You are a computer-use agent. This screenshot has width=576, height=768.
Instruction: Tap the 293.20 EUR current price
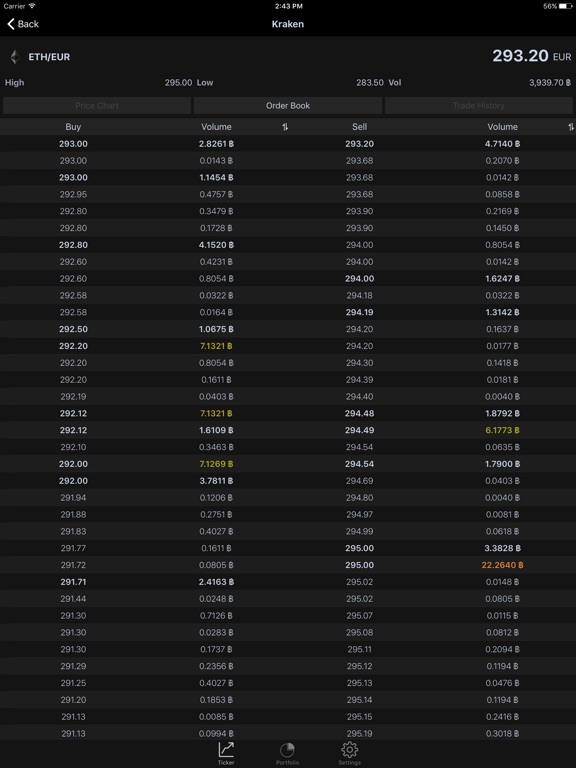pos(531,56)
